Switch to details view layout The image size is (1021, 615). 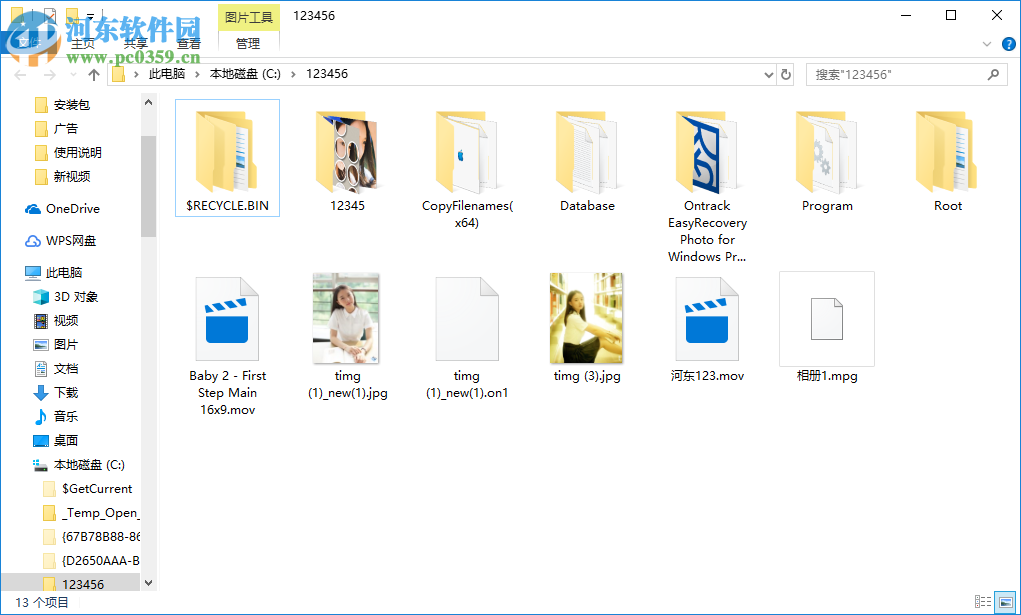tap(983, 601)
